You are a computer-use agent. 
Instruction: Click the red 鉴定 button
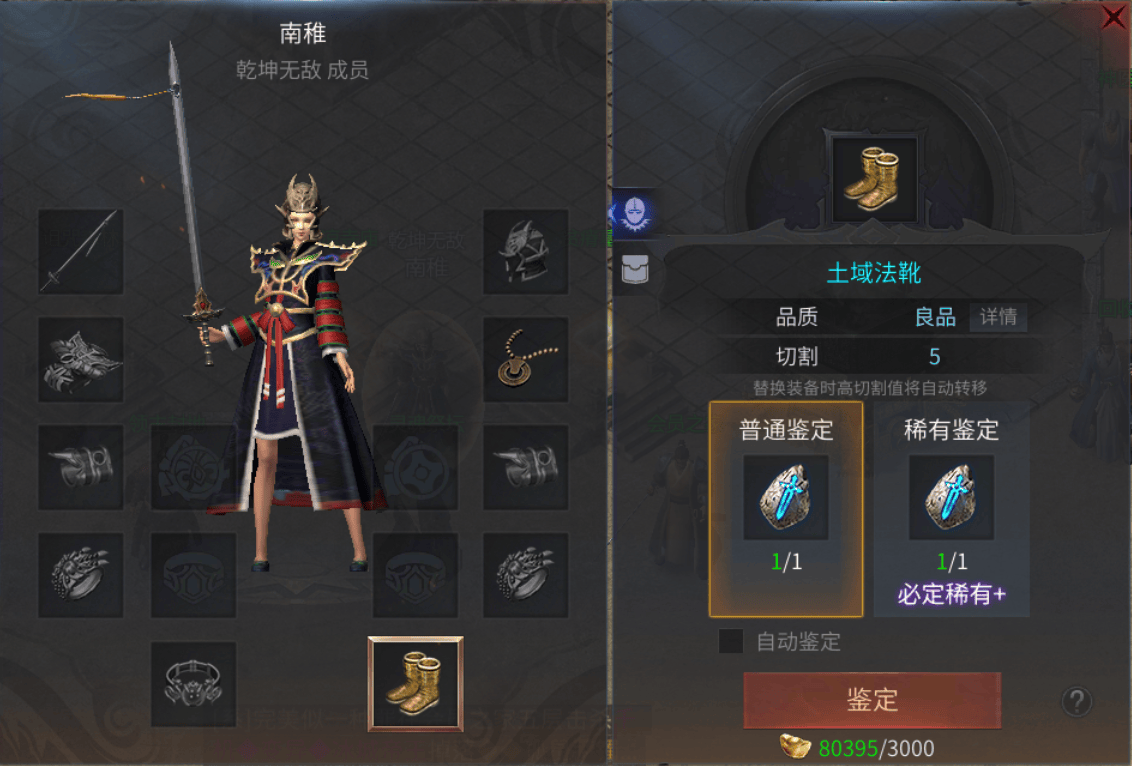872,700
